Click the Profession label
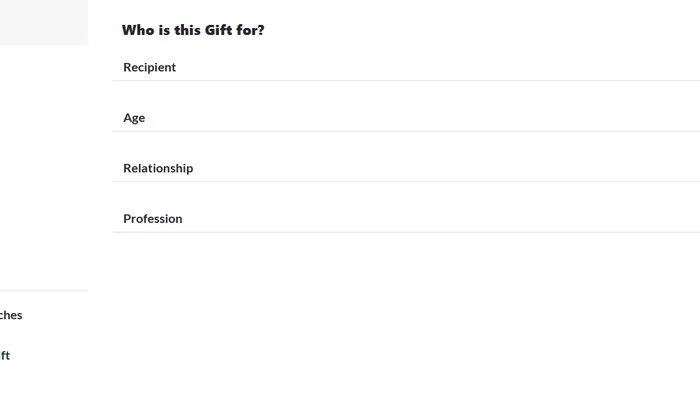 pos(152,219)
